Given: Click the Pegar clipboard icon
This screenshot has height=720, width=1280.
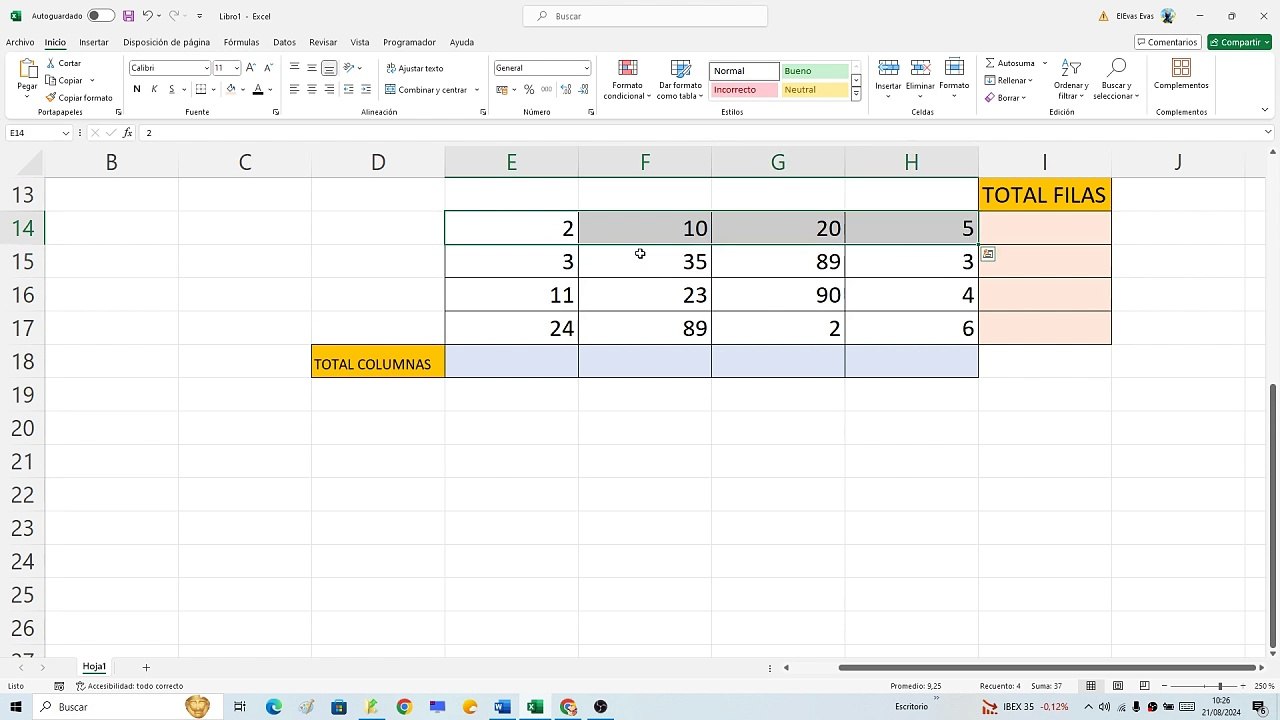Looking at the screenshot, I should pyautogui.click(x=27, y=70).
